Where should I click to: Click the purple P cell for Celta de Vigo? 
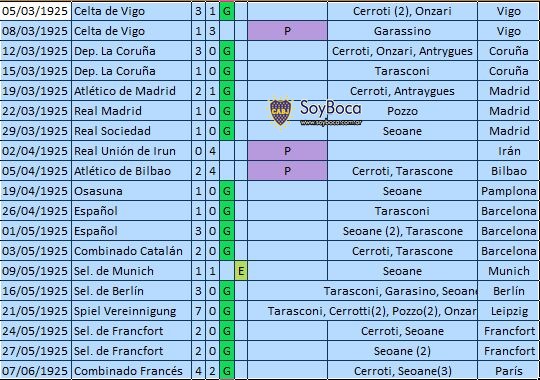click(x=287, y=31)
